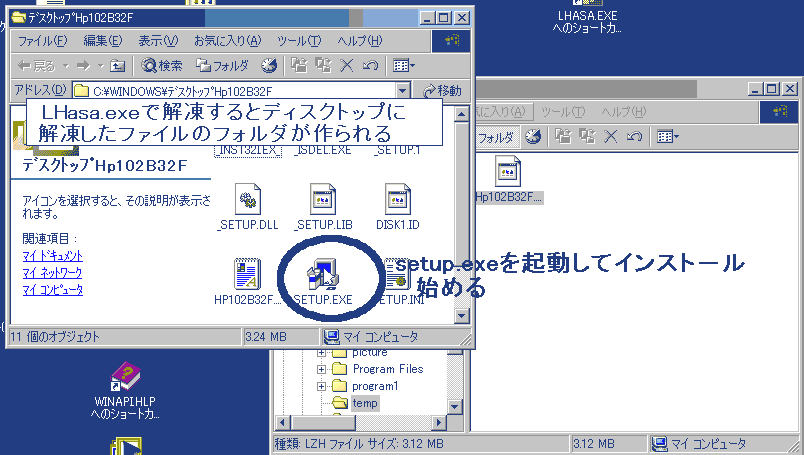This screenshot has width=804, height=455.
Task: Open the Views dropdown in toolbar
Action: (404, 66)
